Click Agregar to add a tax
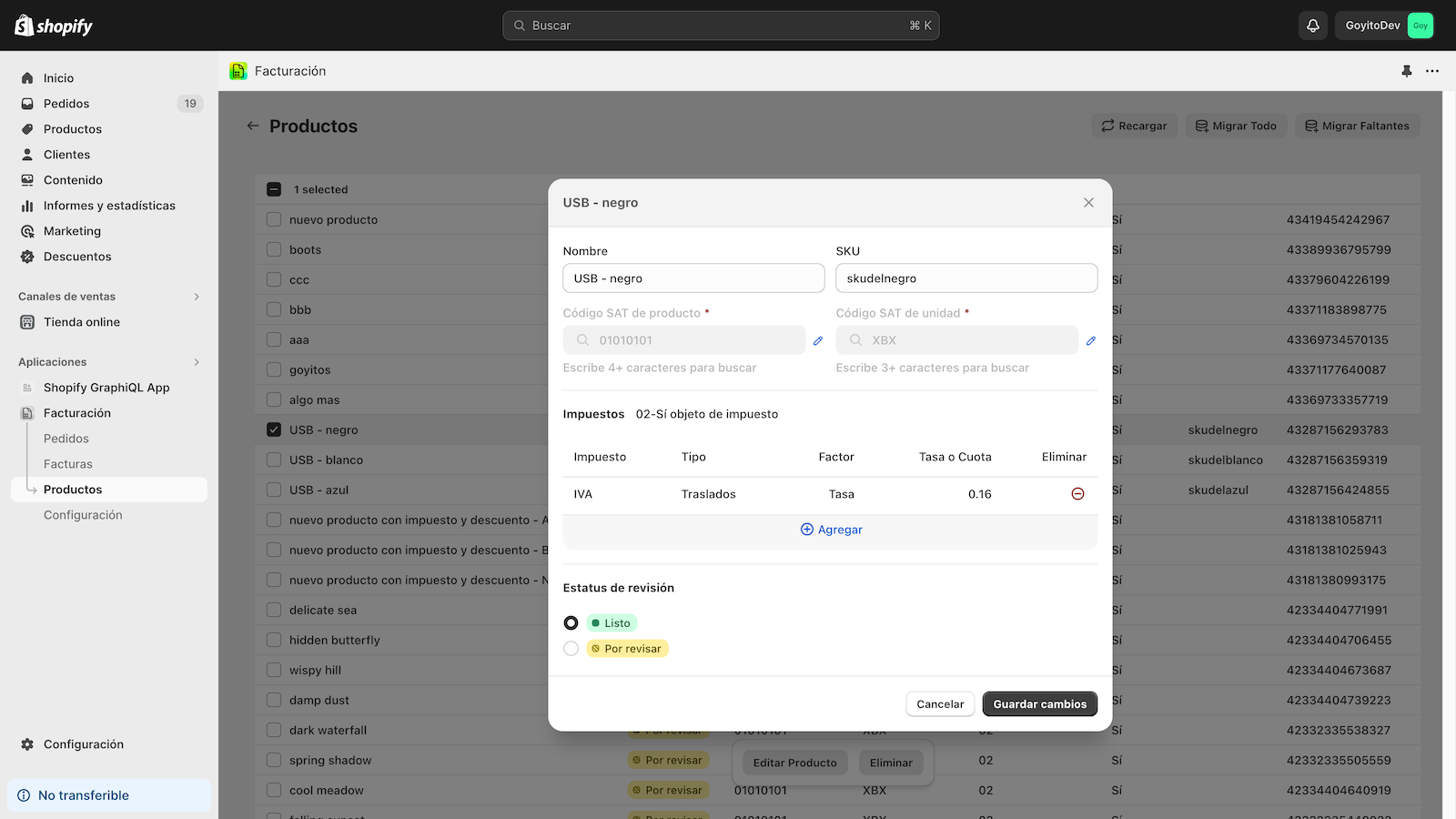The height and width of the screenshot is (819, 1456). tap(831, 530)
